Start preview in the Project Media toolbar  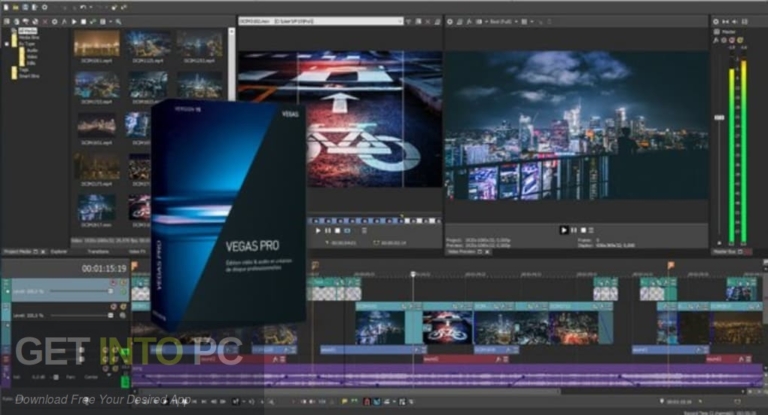tap(74, 22)
